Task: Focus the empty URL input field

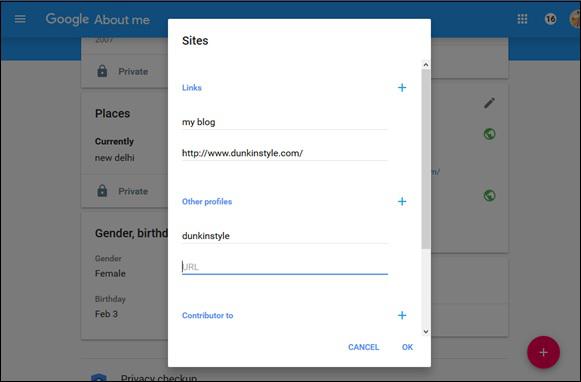Action: click(285, 267)
